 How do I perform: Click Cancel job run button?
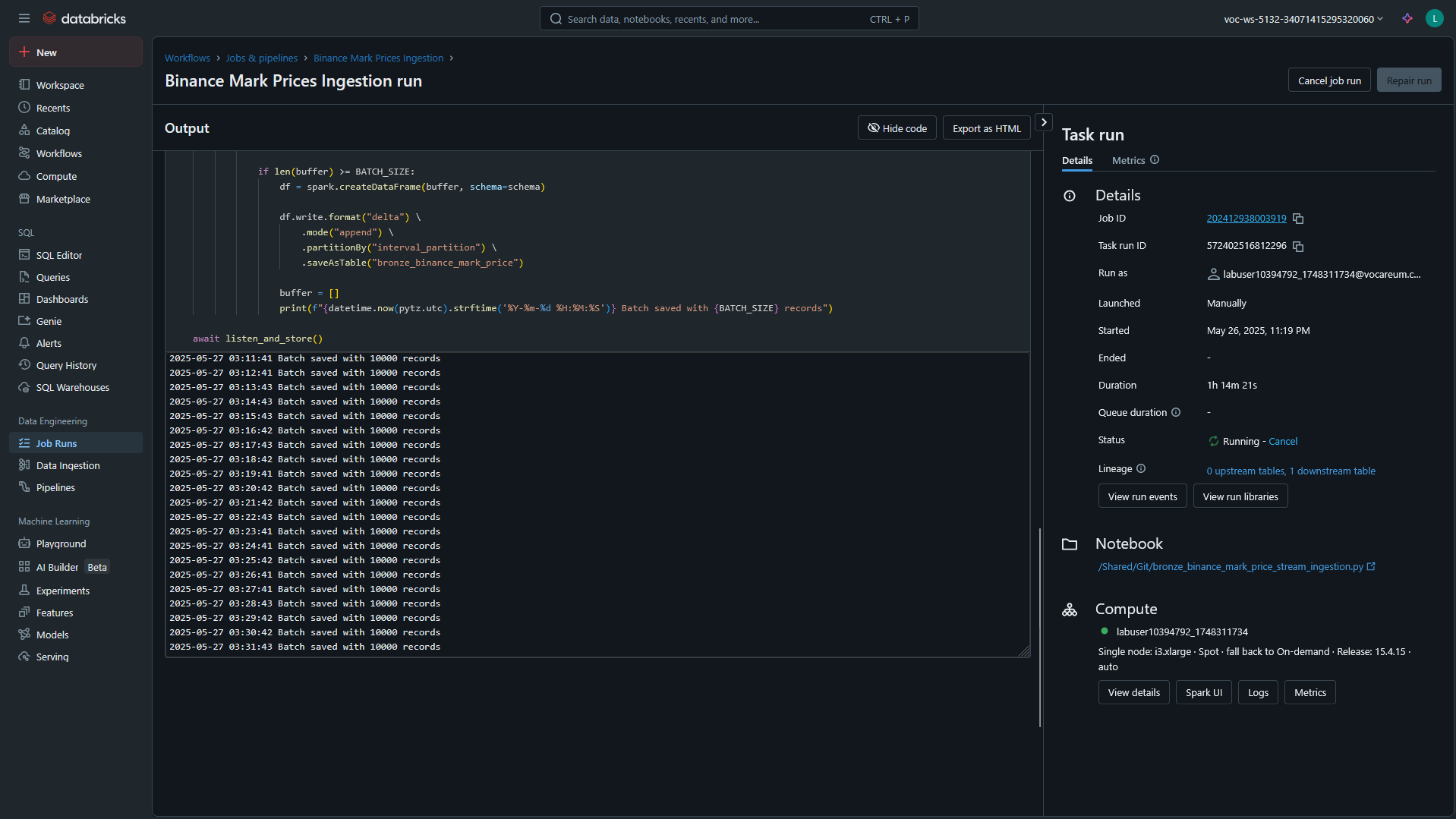1329,80
